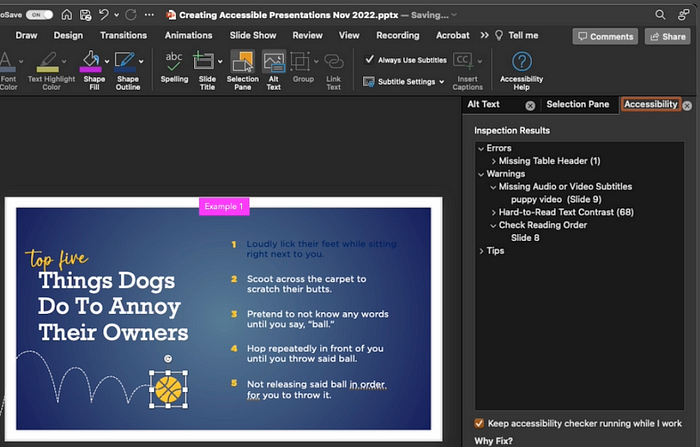Expand the Tips section

point(481,251)
